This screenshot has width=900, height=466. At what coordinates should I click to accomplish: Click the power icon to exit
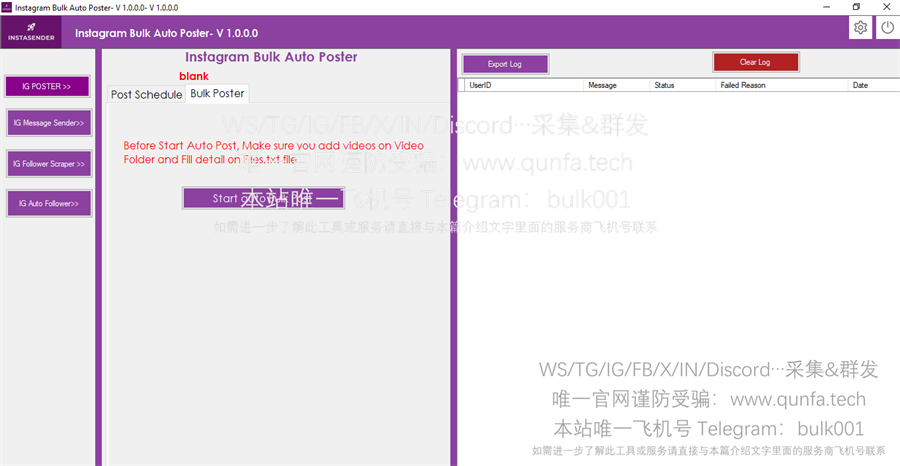(887, 27)
